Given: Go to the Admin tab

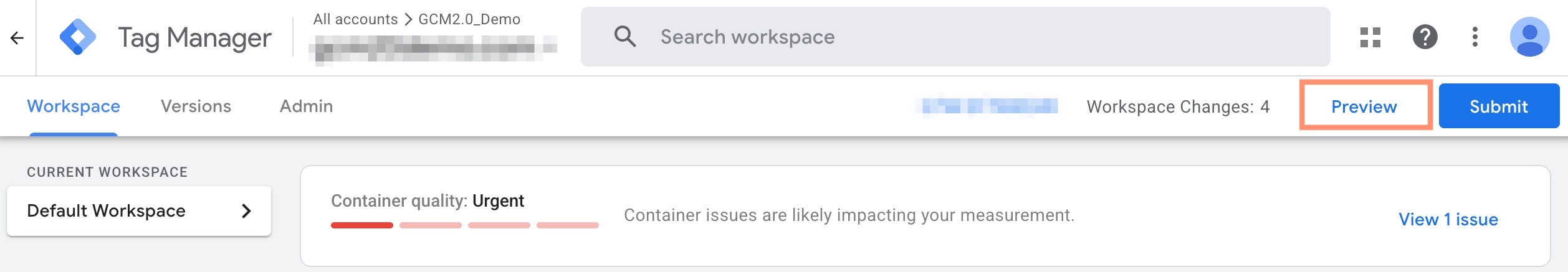Looking at the screenshot, I should tap(306, 106).
